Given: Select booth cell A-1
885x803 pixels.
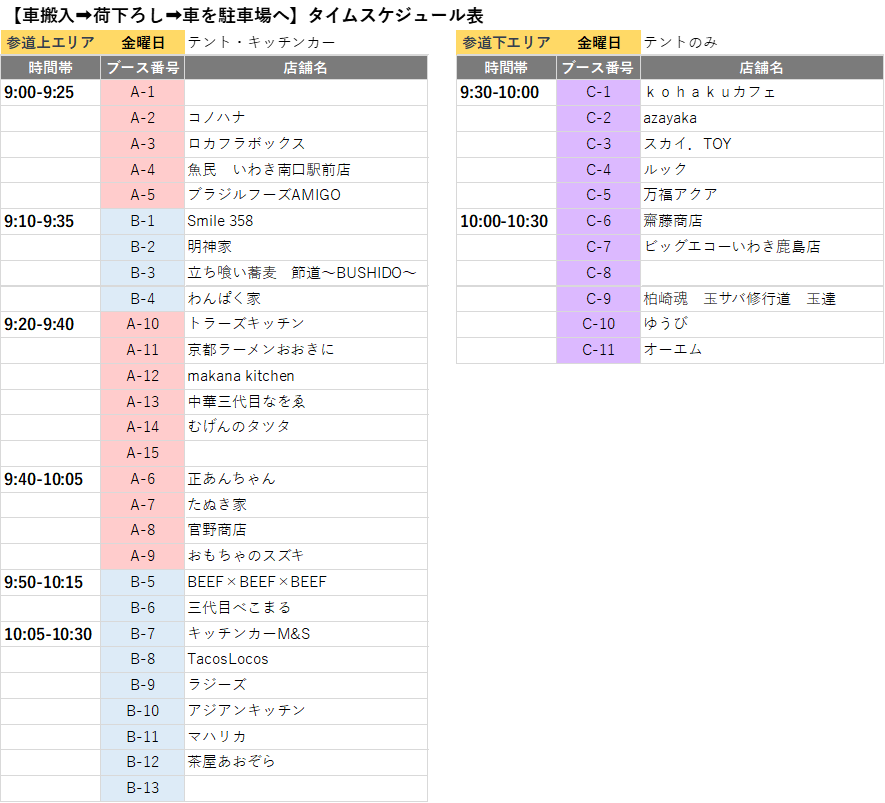Looking at the screenshot, I should (x=143, y=92).
